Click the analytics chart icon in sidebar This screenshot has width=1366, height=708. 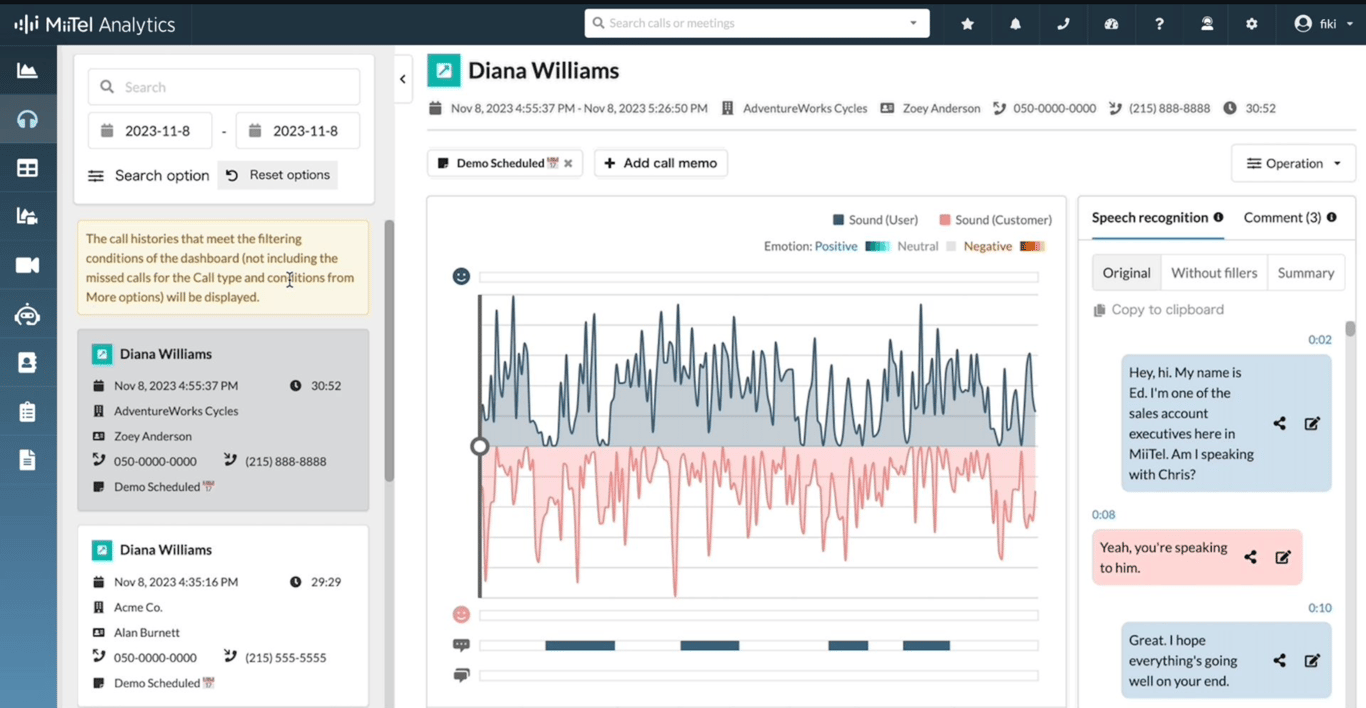click(27, 71)
